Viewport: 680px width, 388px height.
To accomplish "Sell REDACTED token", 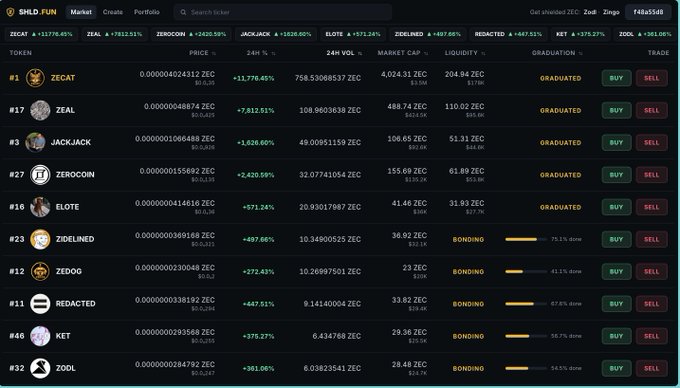I will point(651,304).
